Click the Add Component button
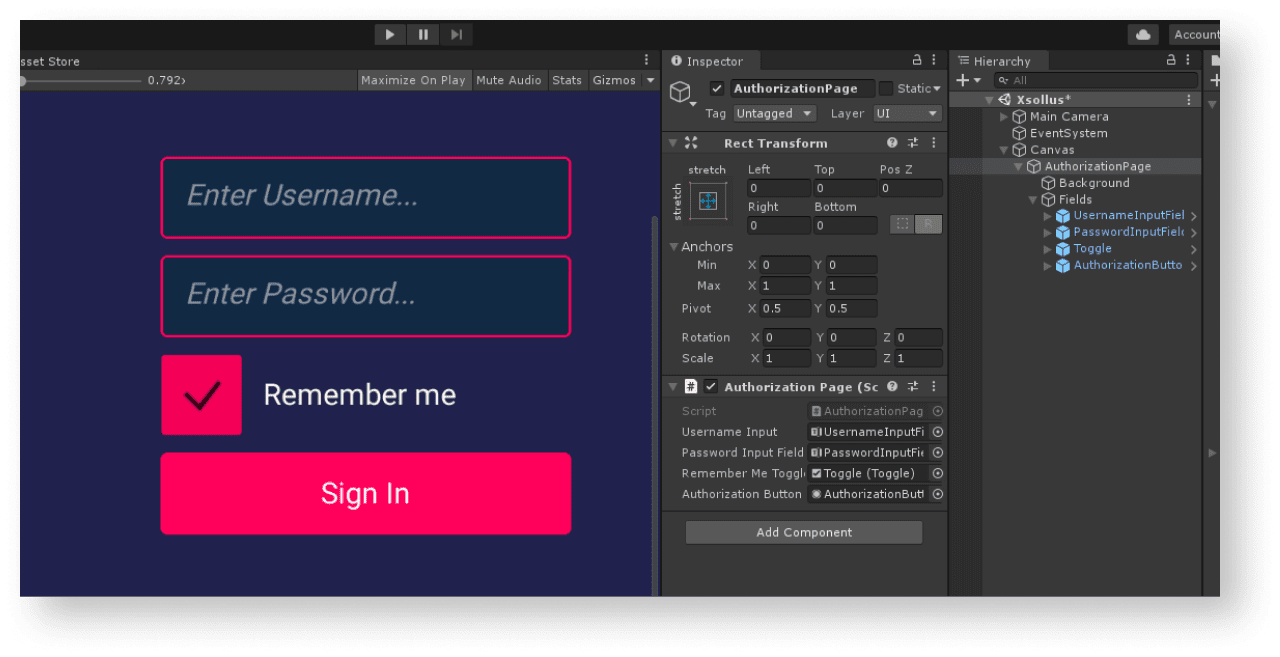The height and width of the screenshot is (657, 1280). [x=804, y=532]
